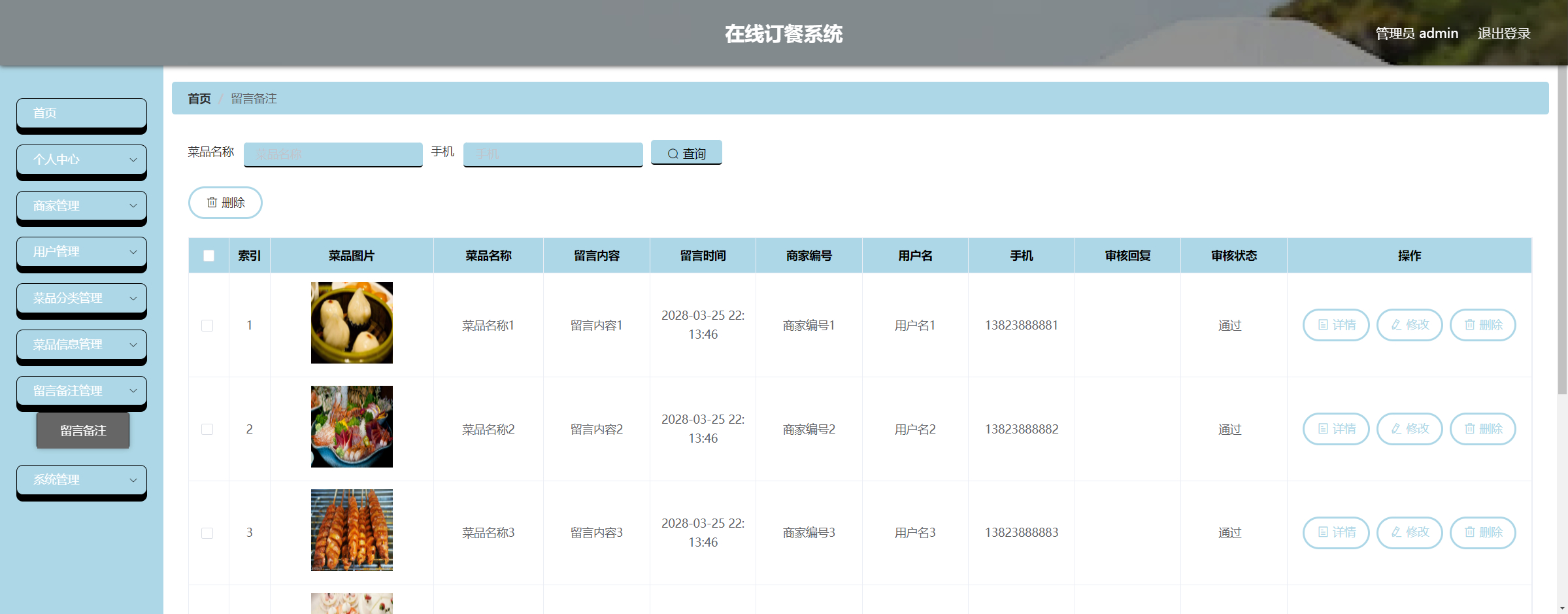The width and height of the screenshot is (1568, 614).
Task: Click 退出登录 to log out
Action: 1504,33
